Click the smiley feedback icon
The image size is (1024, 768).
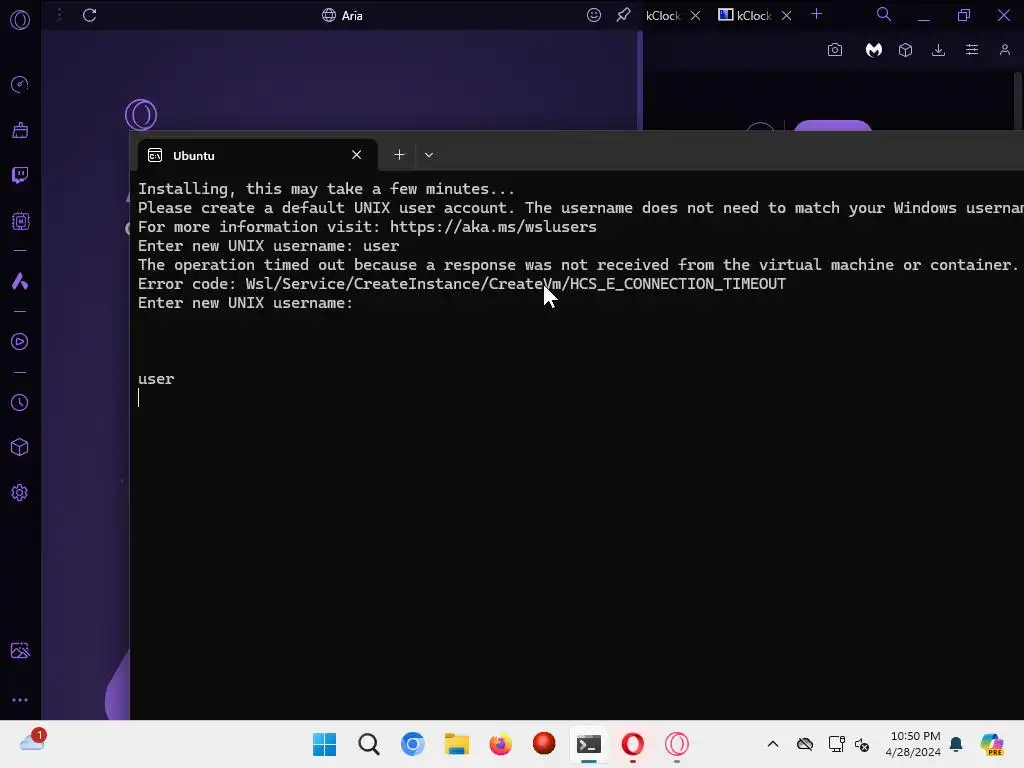click(x=594, y=15)
